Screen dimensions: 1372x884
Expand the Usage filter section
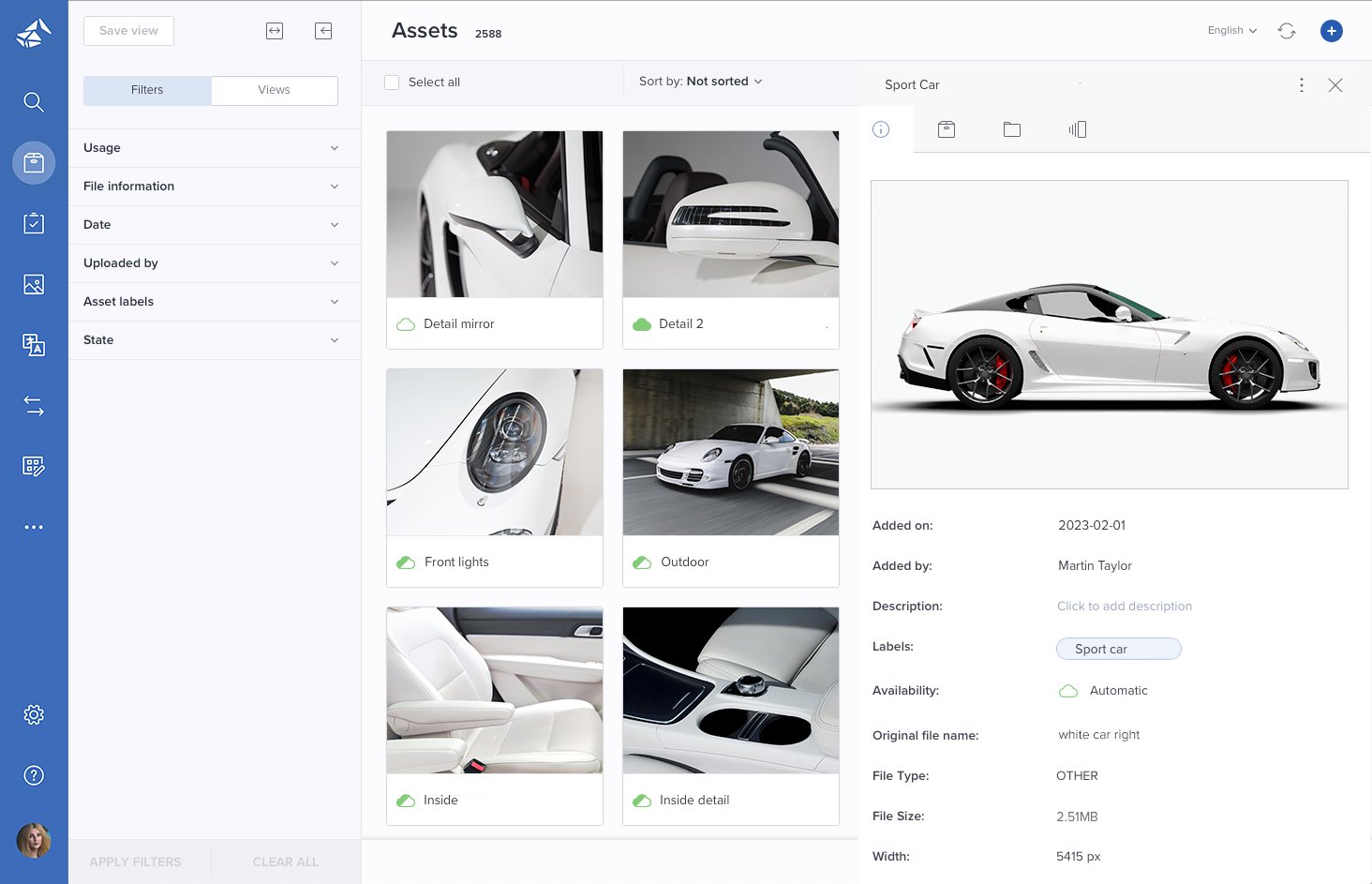pyautogui.click(x=215, y=148)
